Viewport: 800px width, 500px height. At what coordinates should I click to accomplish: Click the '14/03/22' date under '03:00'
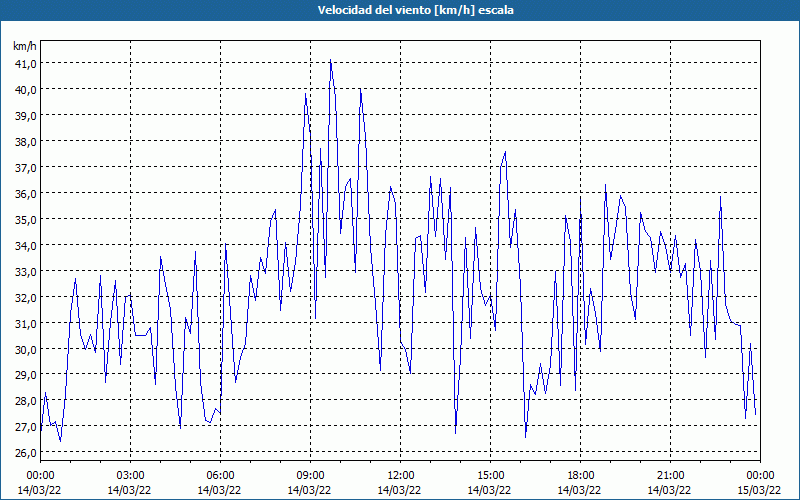point(130,490)
